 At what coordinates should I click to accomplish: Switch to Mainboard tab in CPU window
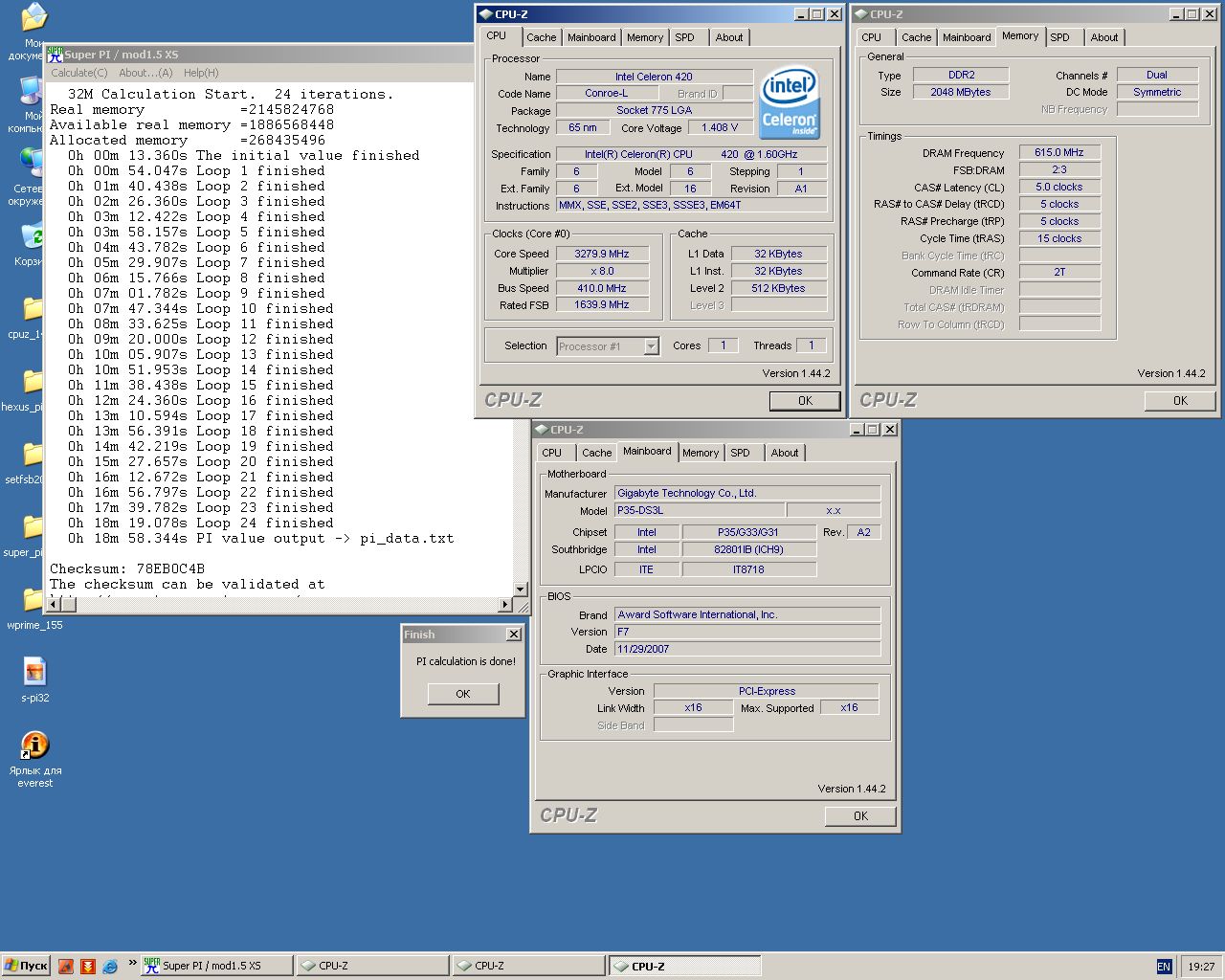click(x=591, y=37)
